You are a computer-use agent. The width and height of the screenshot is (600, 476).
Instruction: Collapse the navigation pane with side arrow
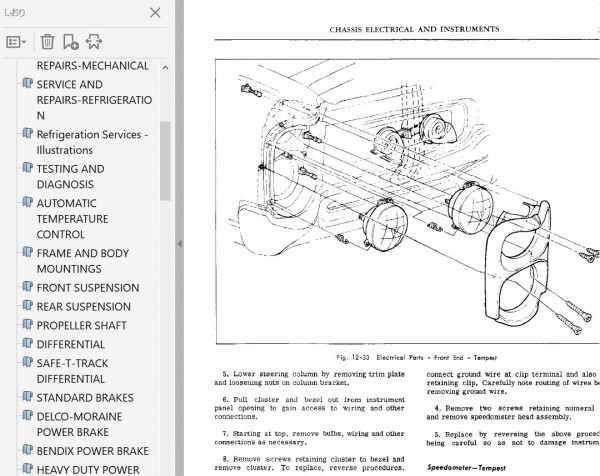(x=179, y=244)
